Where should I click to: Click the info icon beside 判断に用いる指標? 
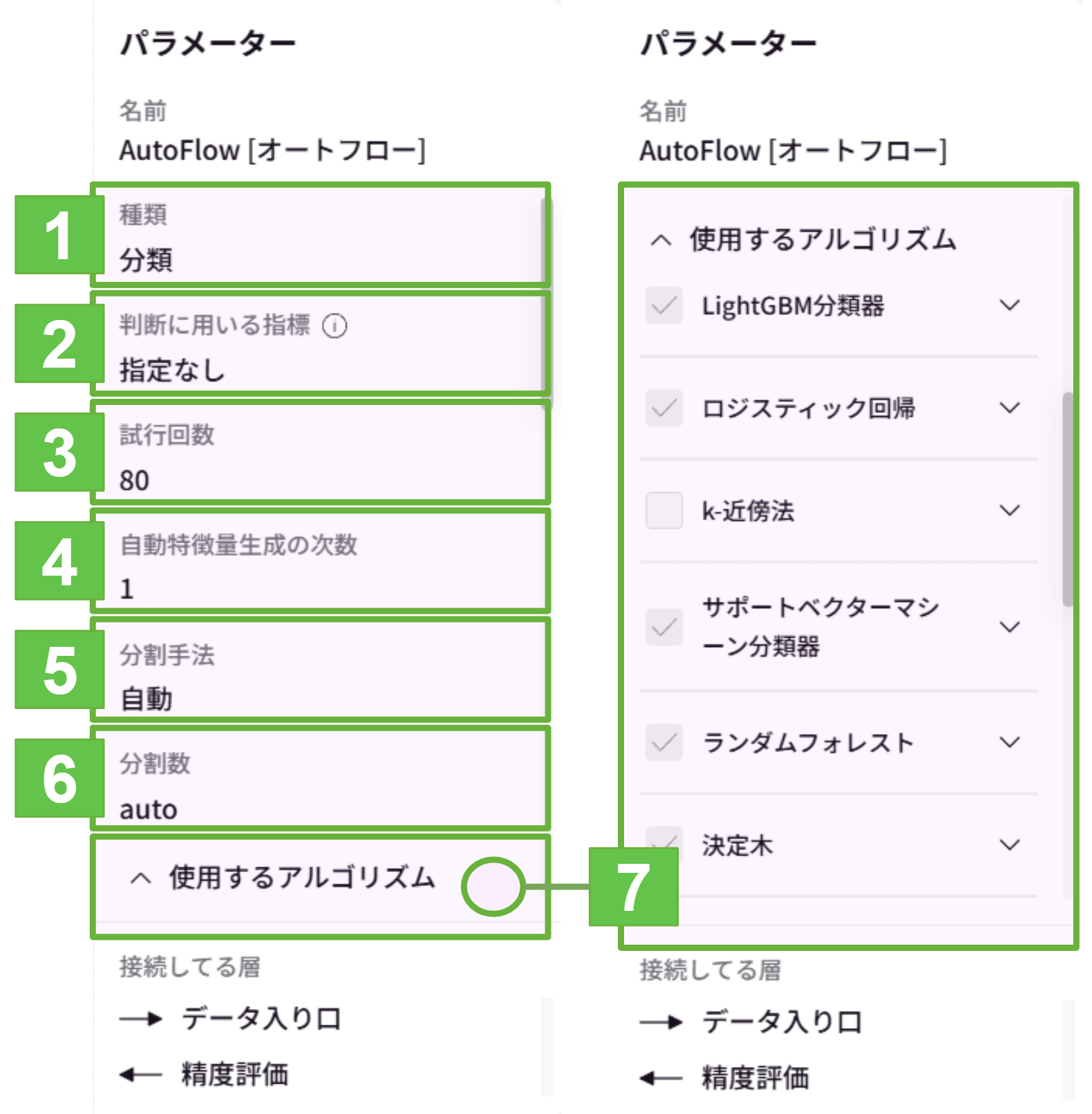[335, 327]
